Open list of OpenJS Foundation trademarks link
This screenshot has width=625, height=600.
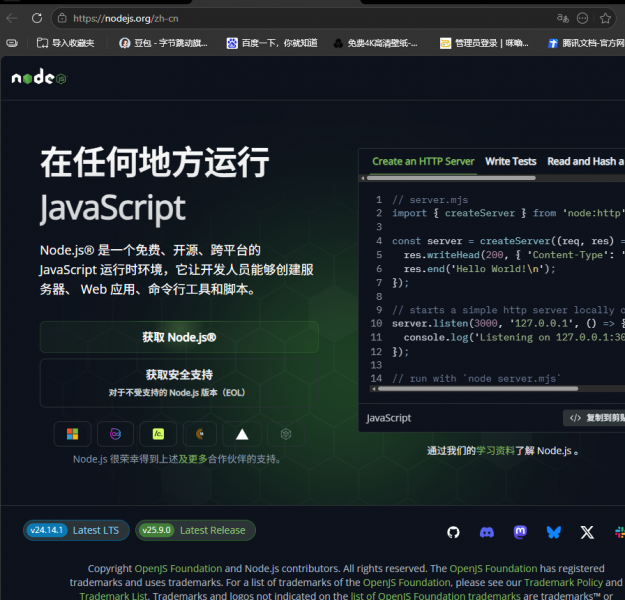[435, 596]
